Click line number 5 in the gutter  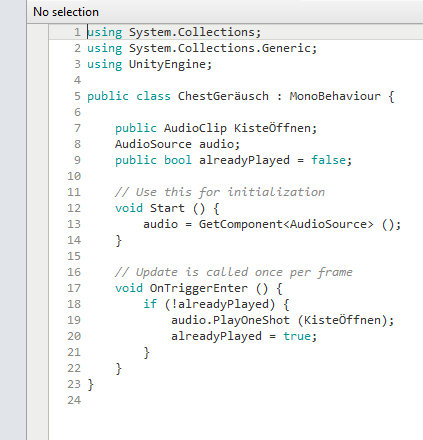coord(77,96)
